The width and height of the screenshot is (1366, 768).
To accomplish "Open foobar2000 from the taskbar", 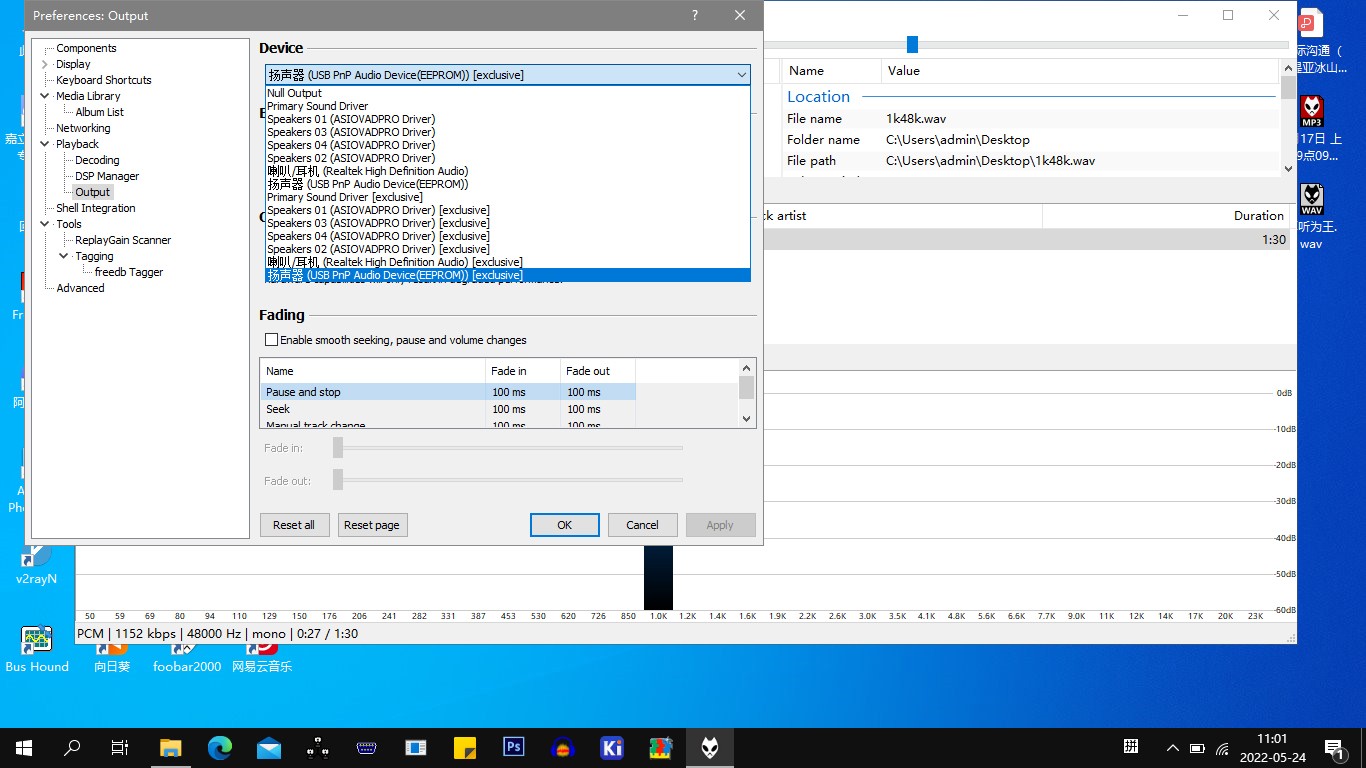I will (709, 748).
